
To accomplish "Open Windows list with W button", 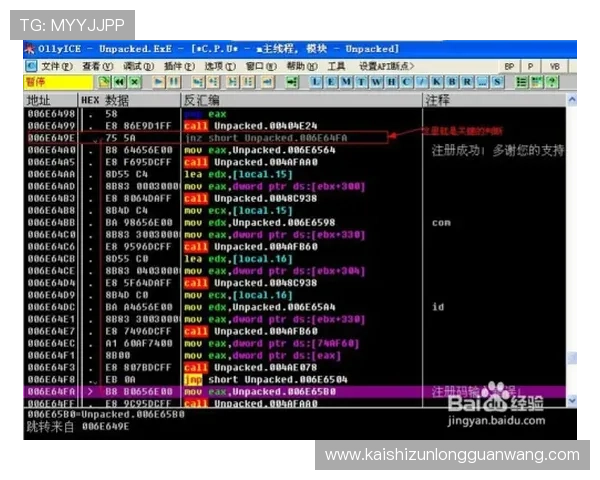I will pos(376,82).
